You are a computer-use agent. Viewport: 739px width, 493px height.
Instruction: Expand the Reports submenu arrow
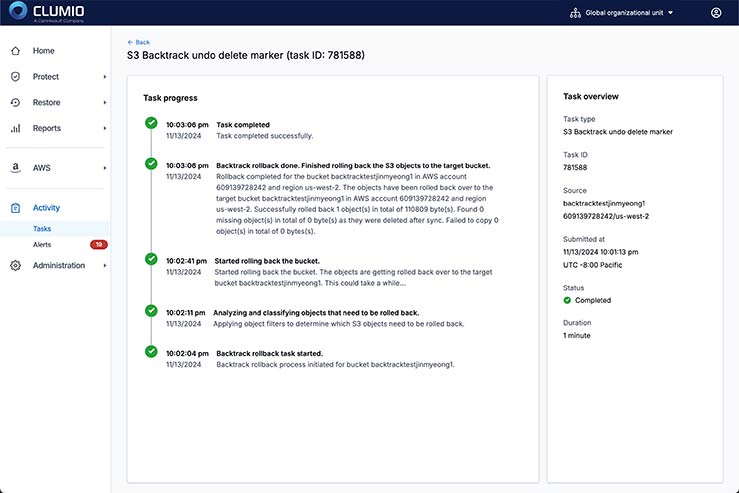tap(104, 128)
